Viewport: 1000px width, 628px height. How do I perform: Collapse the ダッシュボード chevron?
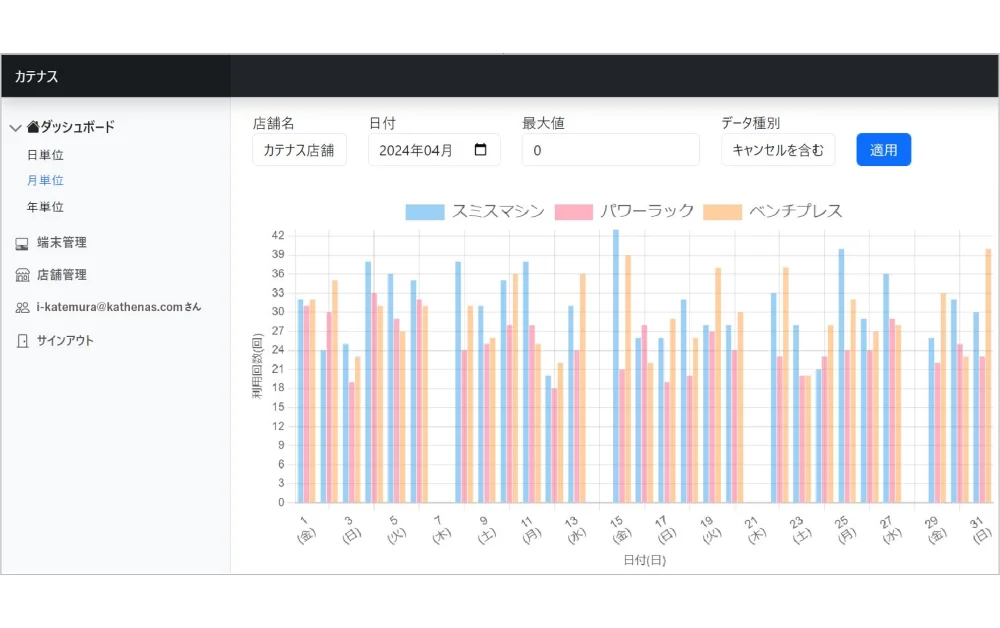15,128
